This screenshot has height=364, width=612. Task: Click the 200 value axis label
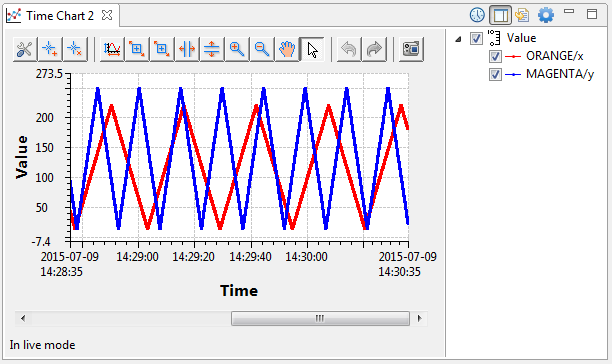point(44,118)
